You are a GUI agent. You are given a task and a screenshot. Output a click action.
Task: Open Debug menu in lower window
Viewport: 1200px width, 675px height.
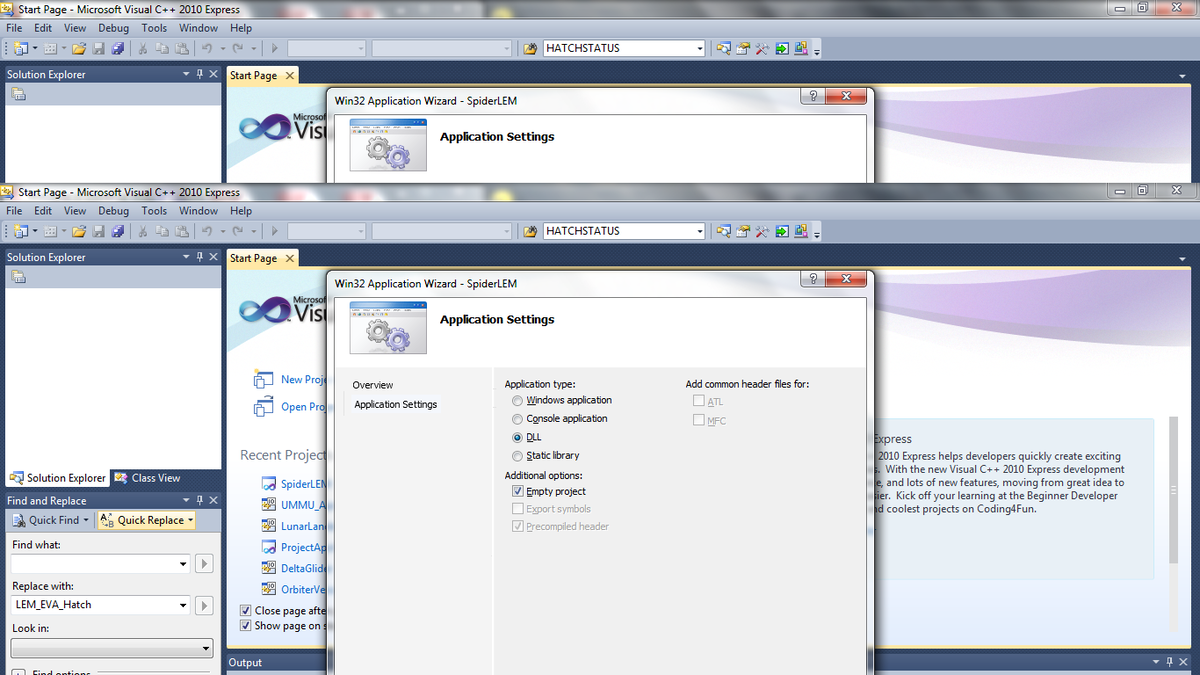(x=113, y=211)
